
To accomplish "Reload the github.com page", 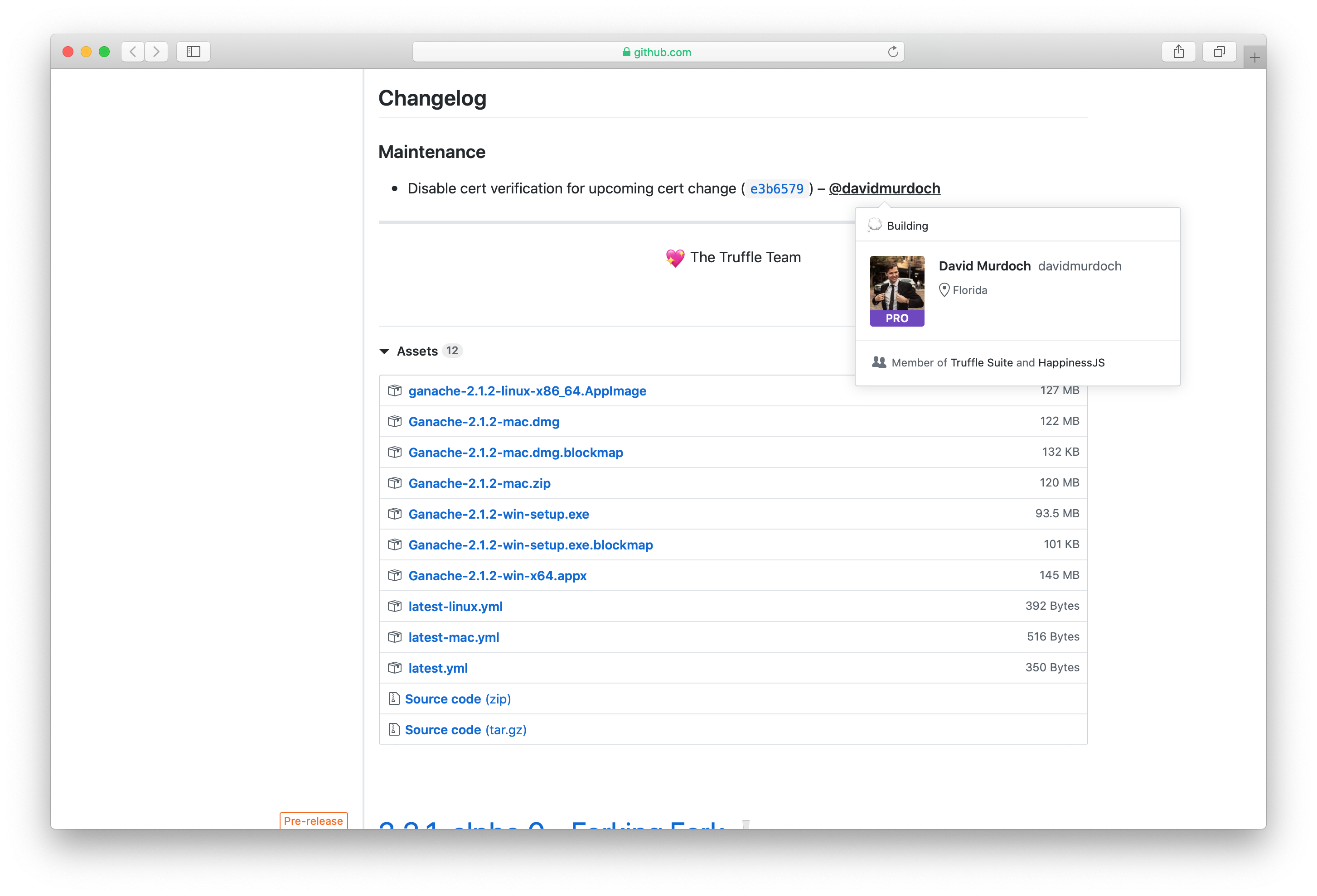I will click(x=892, y=52).
